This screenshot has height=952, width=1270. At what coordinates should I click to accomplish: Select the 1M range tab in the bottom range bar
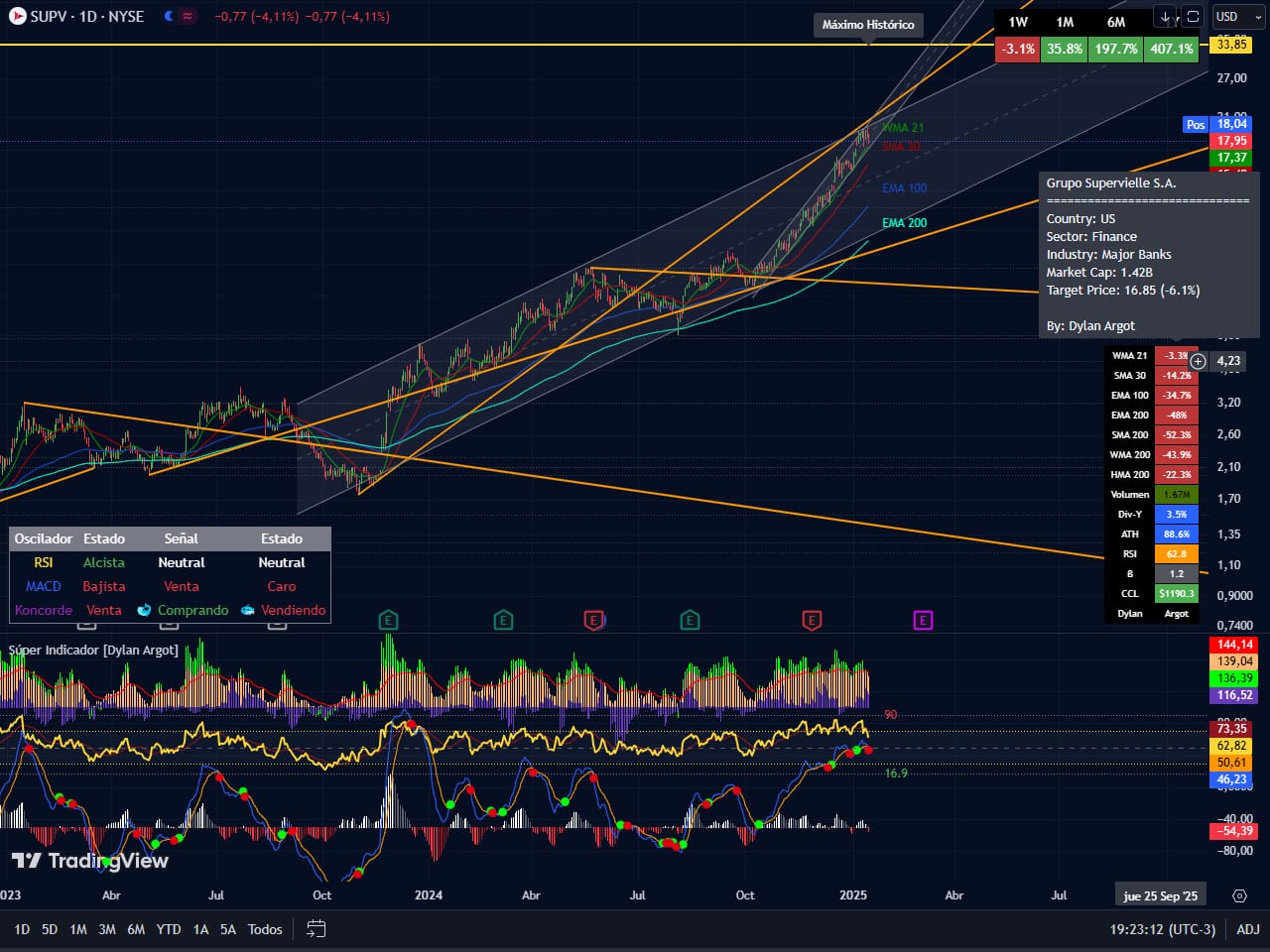tap(78, 929)
